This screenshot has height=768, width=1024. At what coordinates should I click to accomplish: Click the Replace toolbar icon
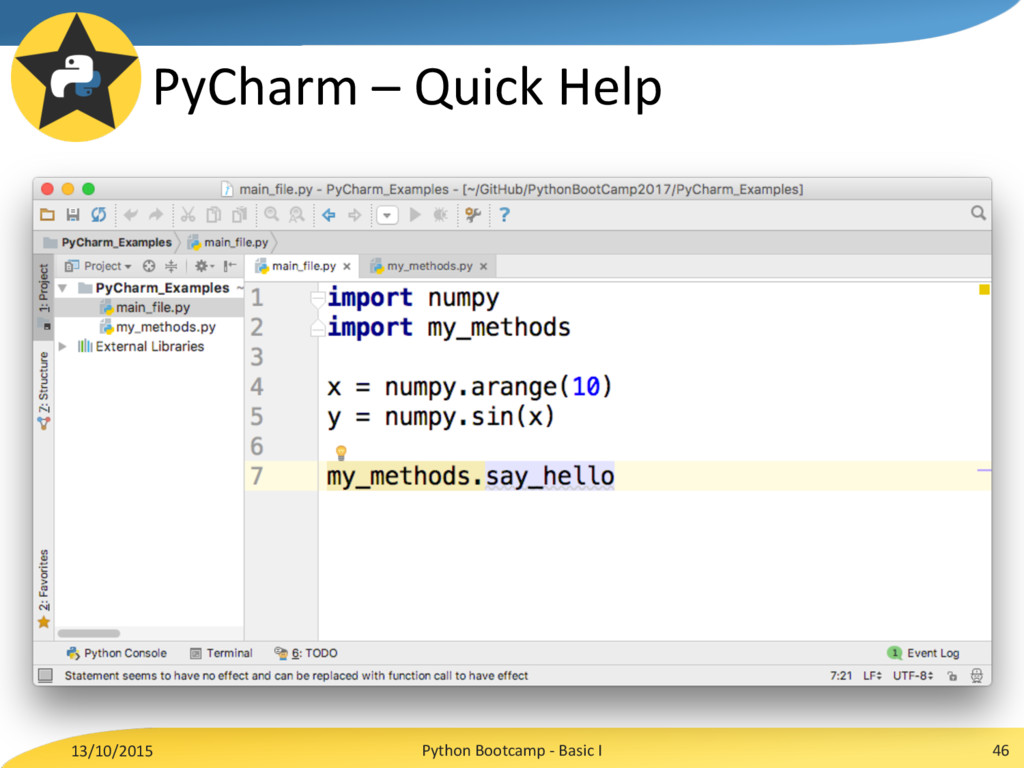click(296, 214)
